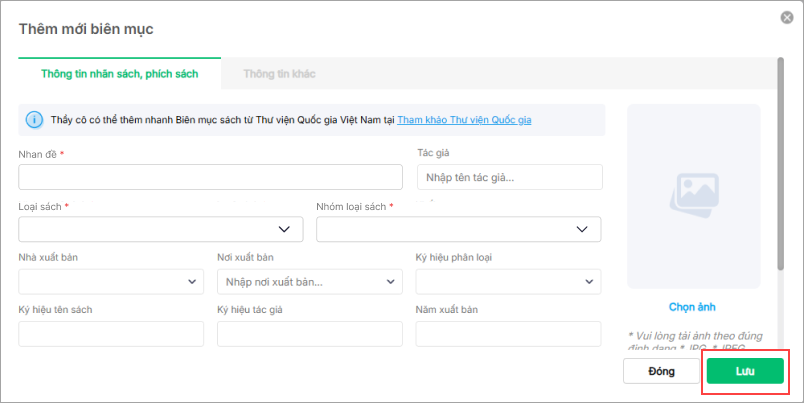Click the Nhan đề input field
The height and width of the screenshot is (403, 804).
210,177
